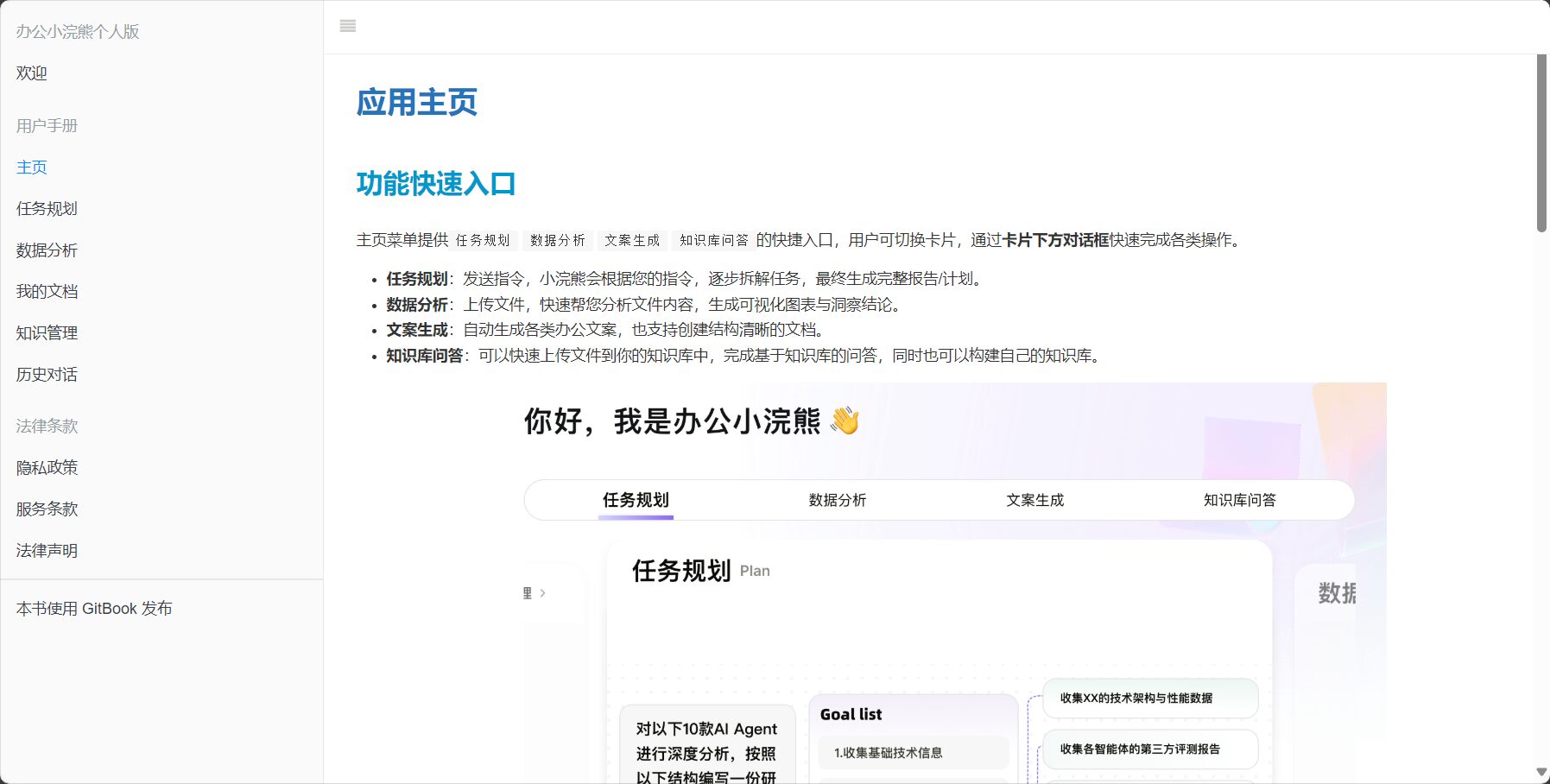1550x784 pixels.
Task: Toggle the sidebar hamburger icon
Action: (x=348, y=26)
